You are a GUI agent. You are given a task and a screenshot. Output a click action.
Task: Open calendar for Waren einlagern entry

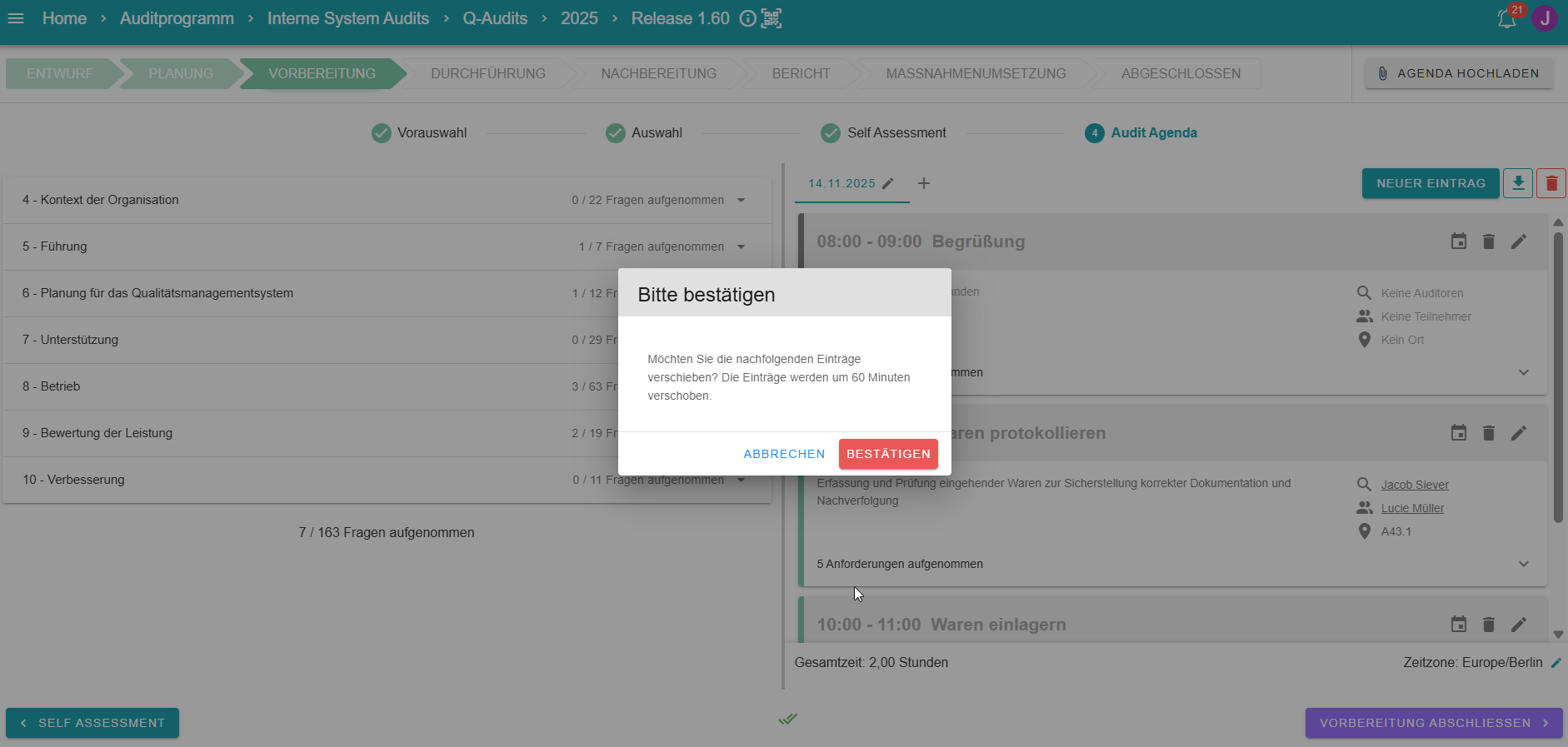point(1458,625)
